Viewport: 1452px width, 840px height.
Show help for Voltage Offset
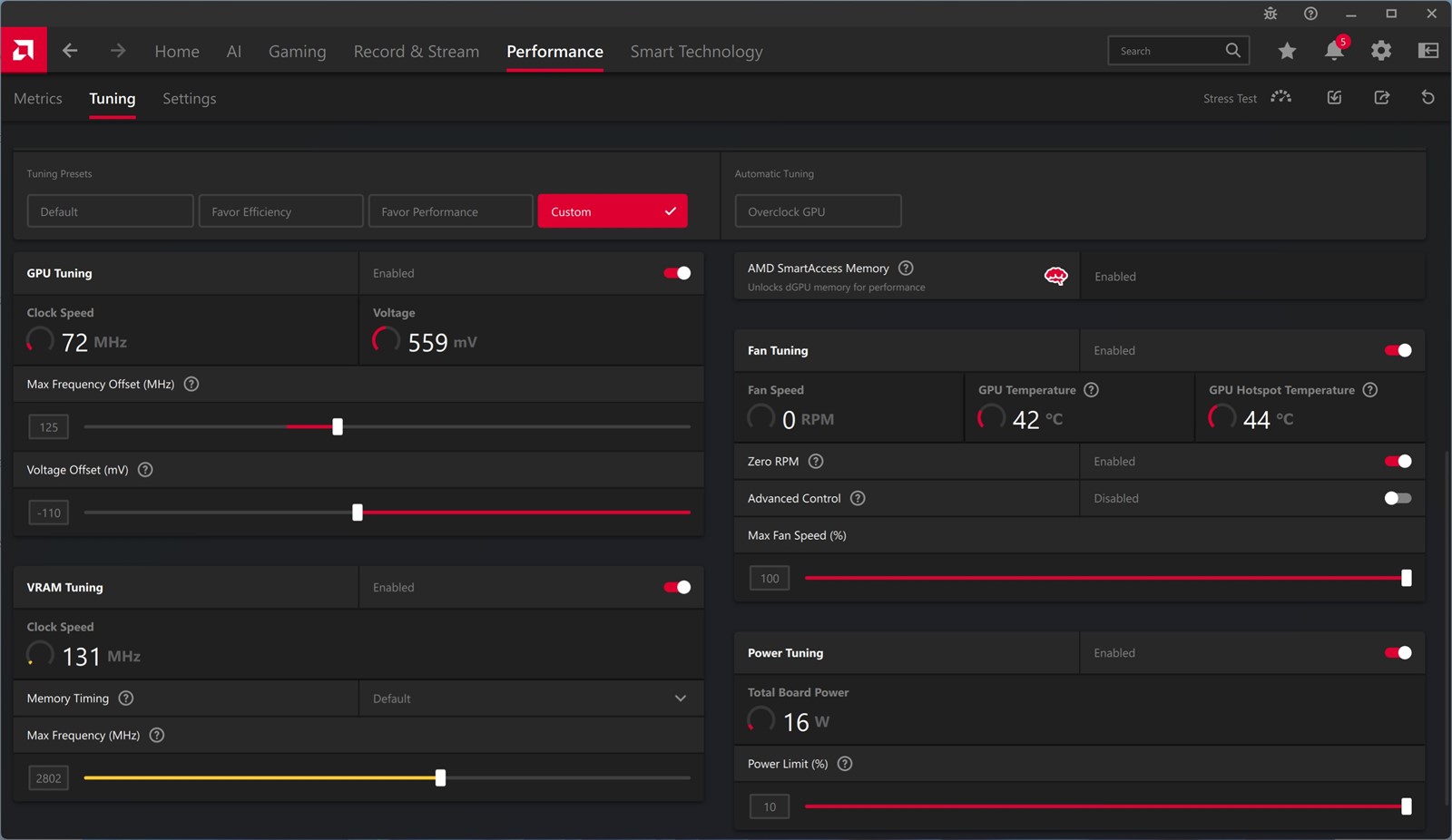145,470
